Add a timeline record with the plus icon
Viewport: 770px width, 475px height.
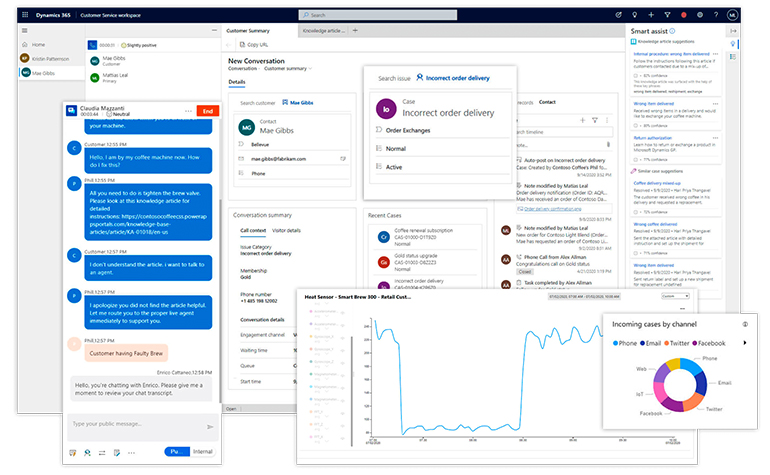582,120
